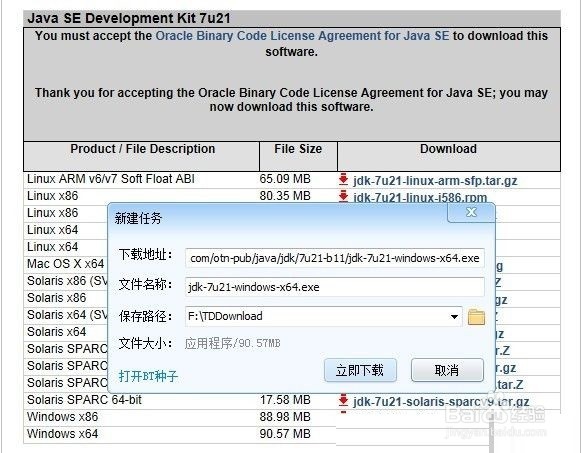
Task: Download jdk-7u21-linux-i586.rpm link
Action: [x=420, y=197]
